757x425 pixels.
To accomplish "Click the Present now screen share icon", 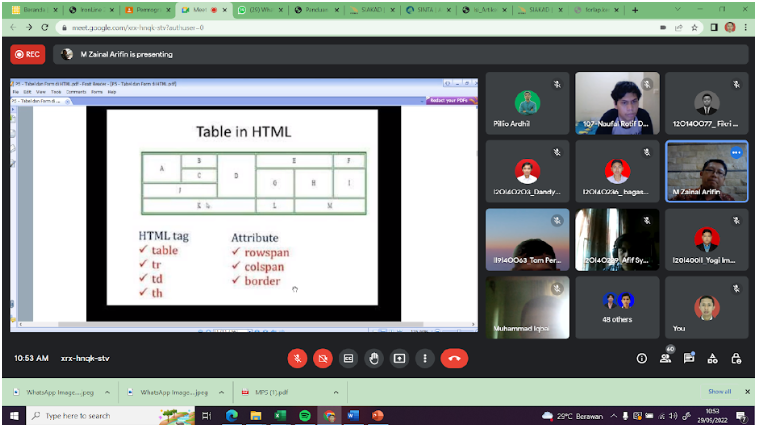I will click(x=400, y=358).
